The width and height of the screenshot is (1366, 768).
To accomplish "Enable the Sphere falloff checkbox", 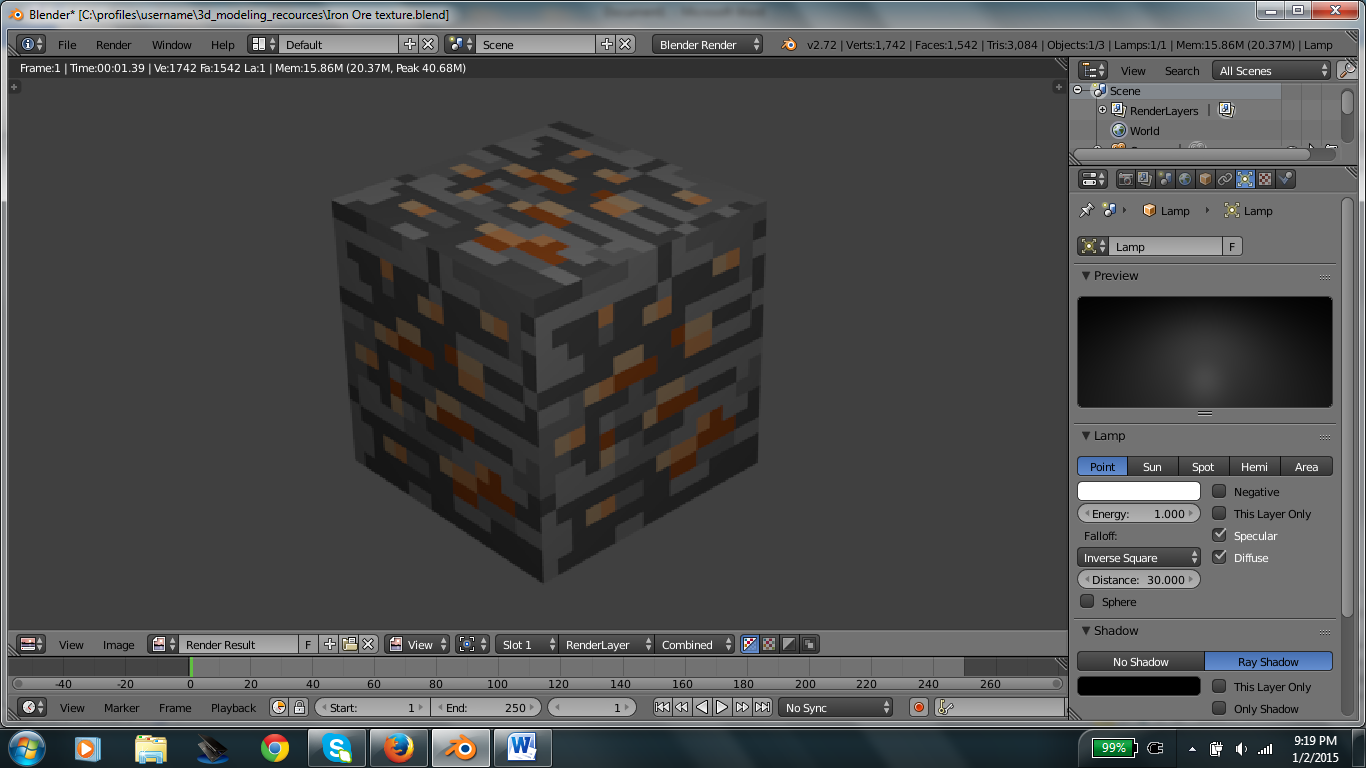I will [1087, 601].
